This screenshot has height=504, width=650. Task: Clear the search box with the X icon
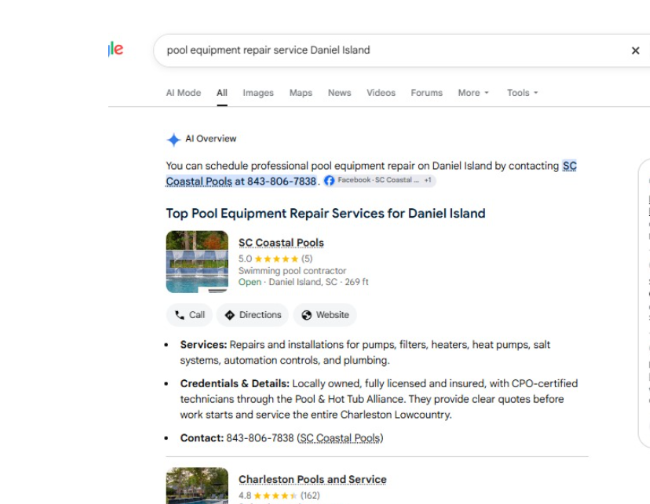tap(635, 51)
